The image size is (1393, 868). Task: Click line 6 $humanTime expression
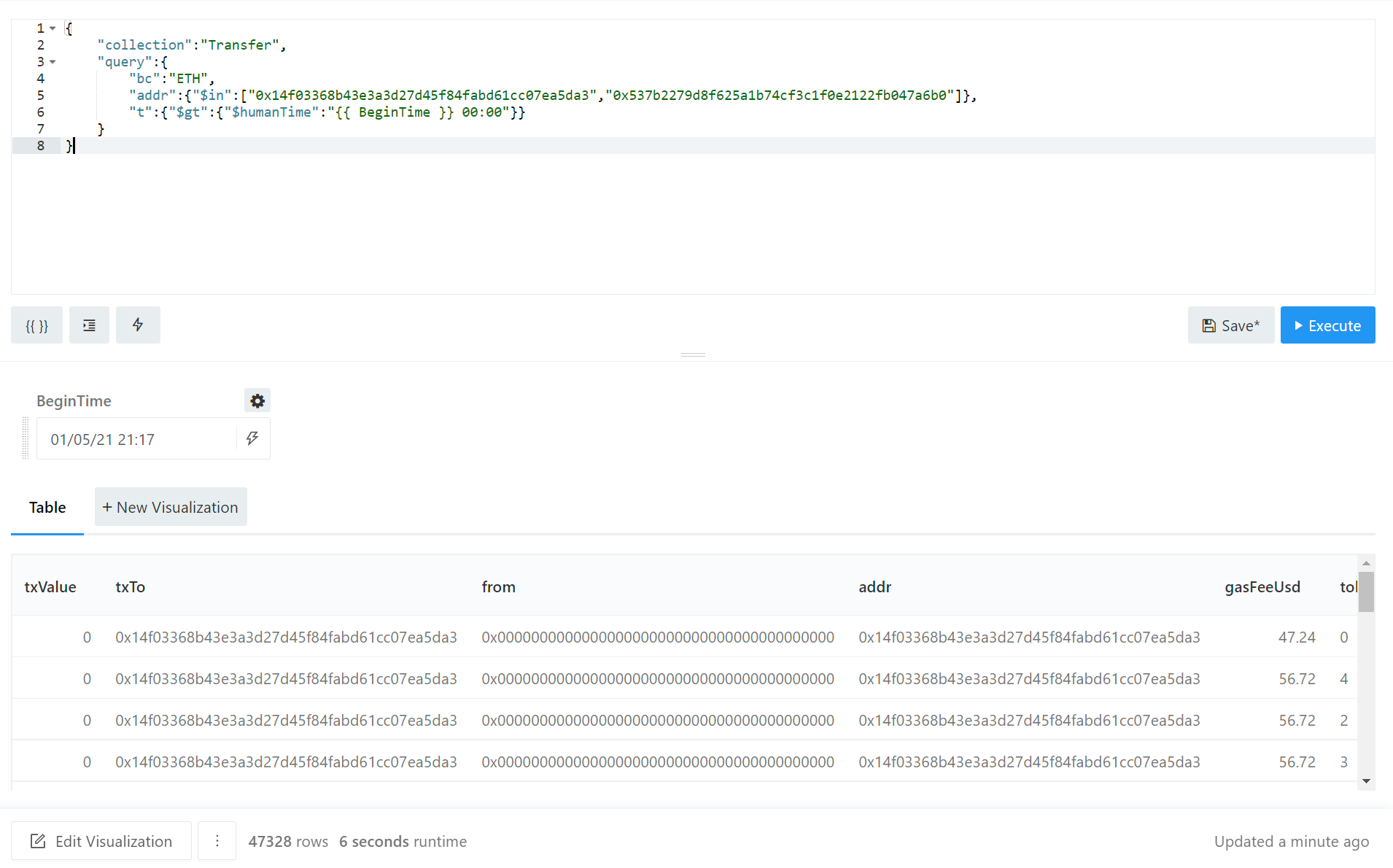327,112
